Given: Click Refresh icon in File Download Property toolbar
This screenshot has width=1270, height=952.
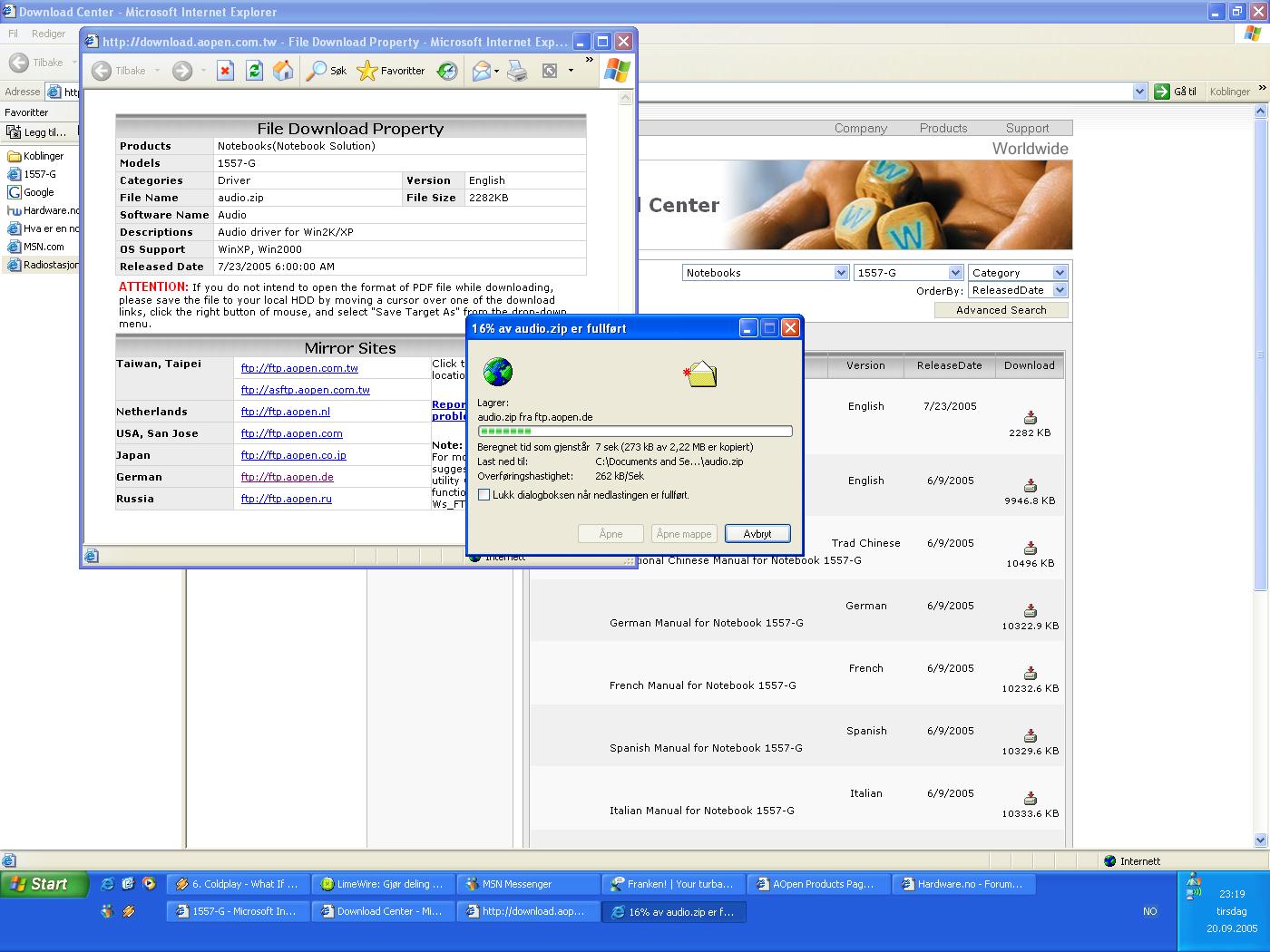Looking at the screenshot, I should [254, 71].
